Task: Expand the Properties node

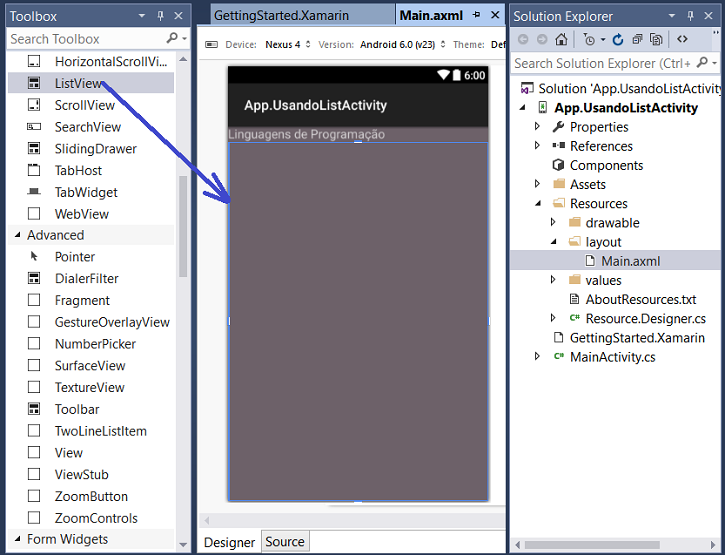Action: point(537,126)
